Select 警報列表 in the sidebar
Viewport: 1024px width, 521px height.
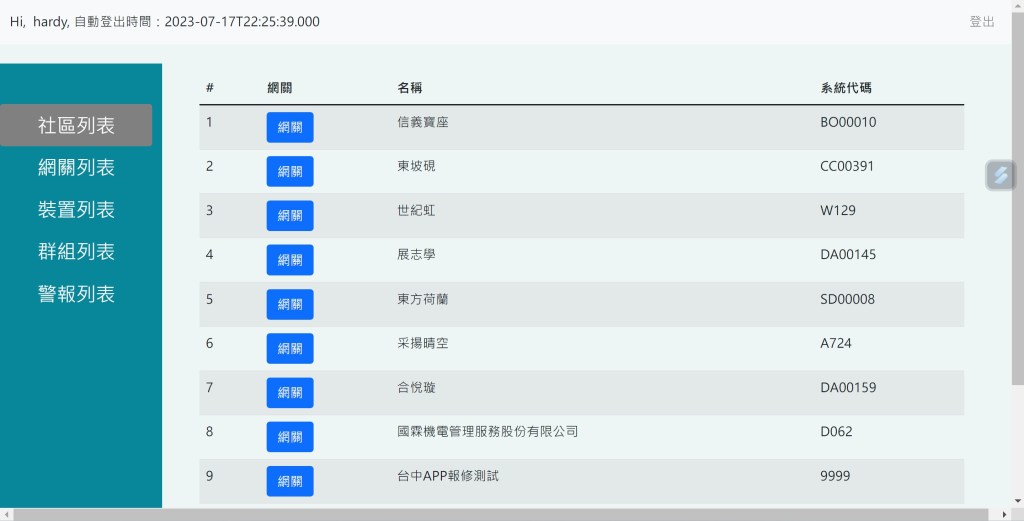[x=76, y=294]
